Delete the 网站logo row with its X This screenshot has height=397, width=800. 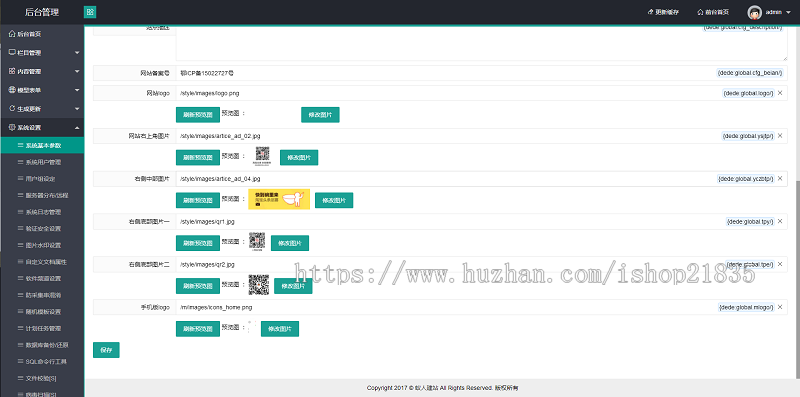[x=780, y=93]
